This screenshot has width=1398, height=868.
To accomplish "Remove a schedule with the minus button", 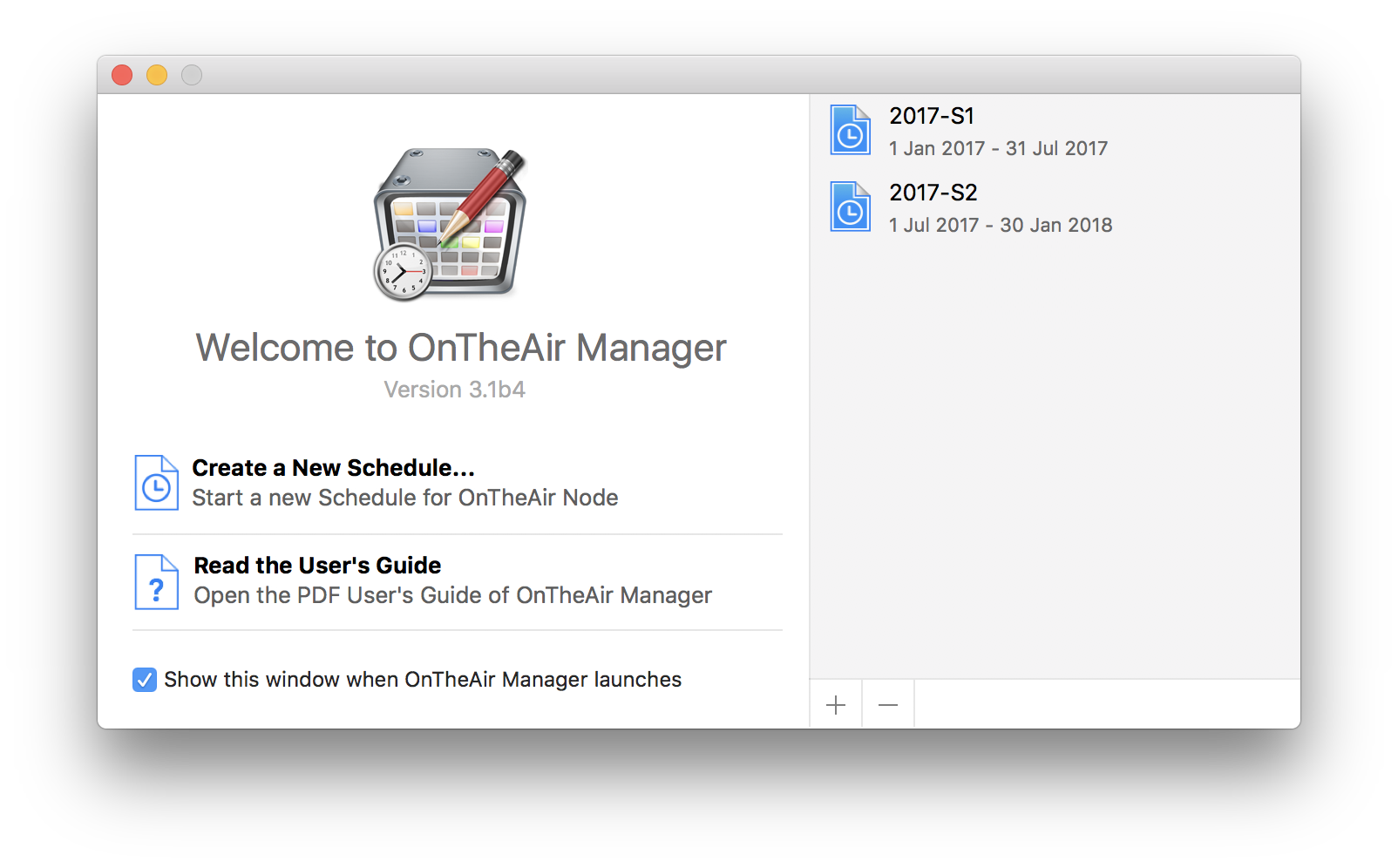I will 888,705.
